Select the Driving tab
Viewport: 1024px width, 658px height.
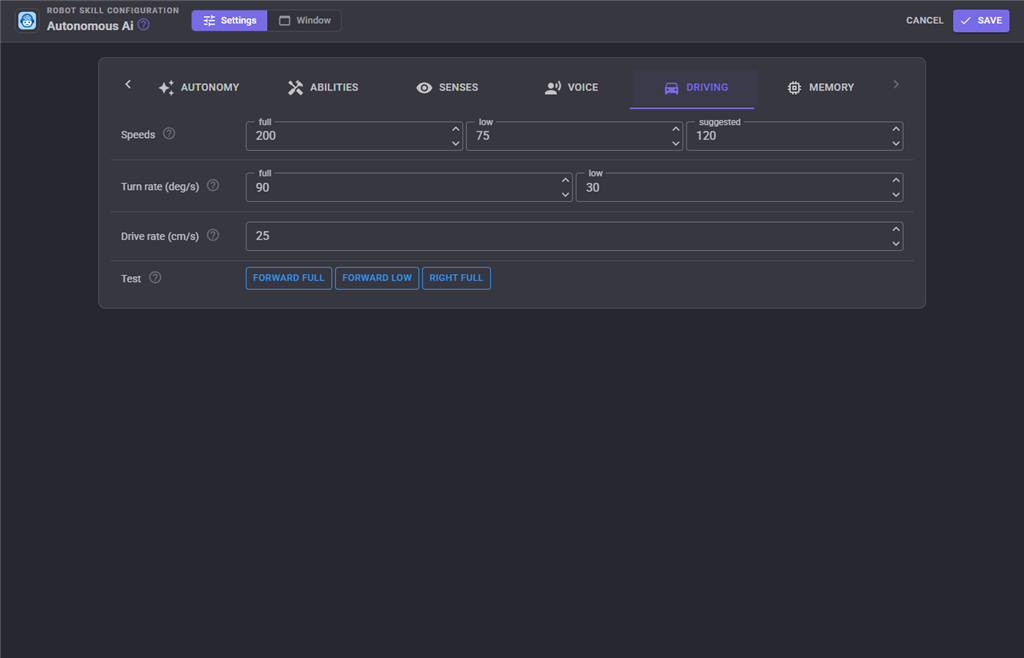pos(696,87)
